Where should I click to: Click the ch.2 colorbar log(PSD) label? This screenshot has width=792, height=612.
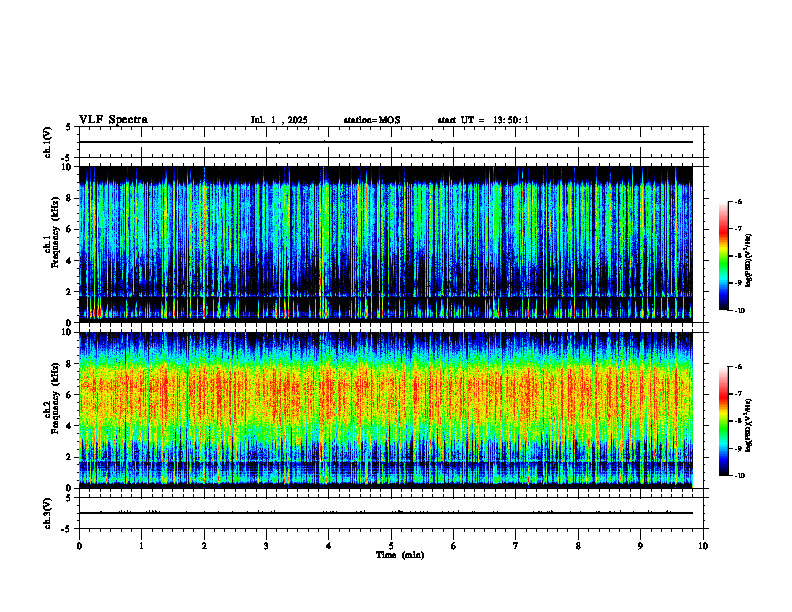tap(749, 425)
